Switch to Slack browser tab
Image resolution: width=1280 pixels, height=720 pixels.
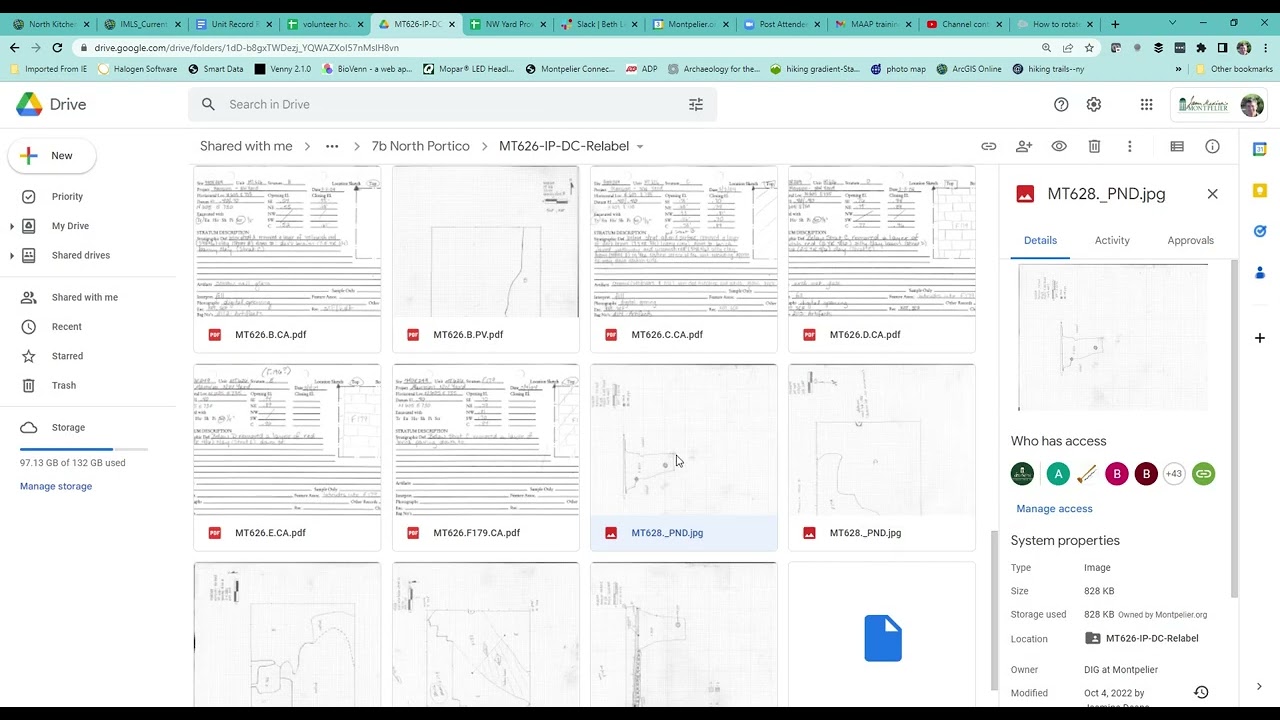click(599, 24)
